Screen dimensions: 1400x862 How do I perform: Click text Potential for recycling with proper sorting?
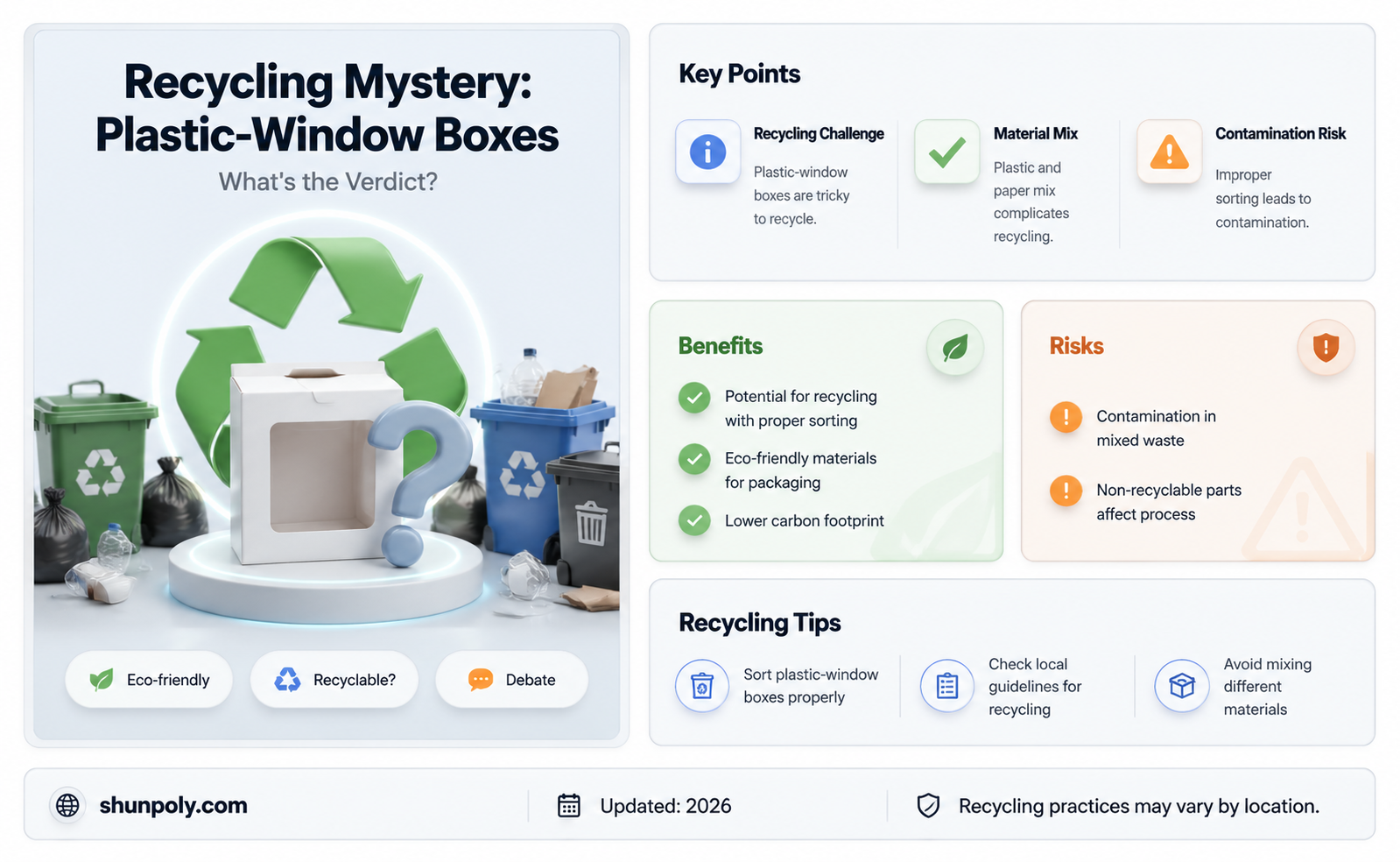(x=800, y=408)
